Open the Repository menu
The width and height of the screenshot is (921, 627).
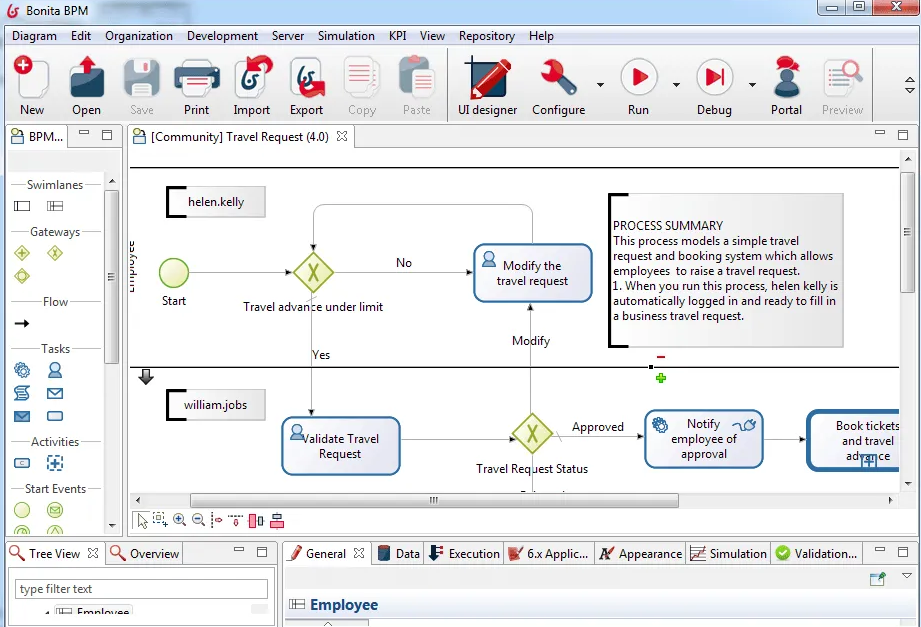pyautogui.click(x=486, y=36)
